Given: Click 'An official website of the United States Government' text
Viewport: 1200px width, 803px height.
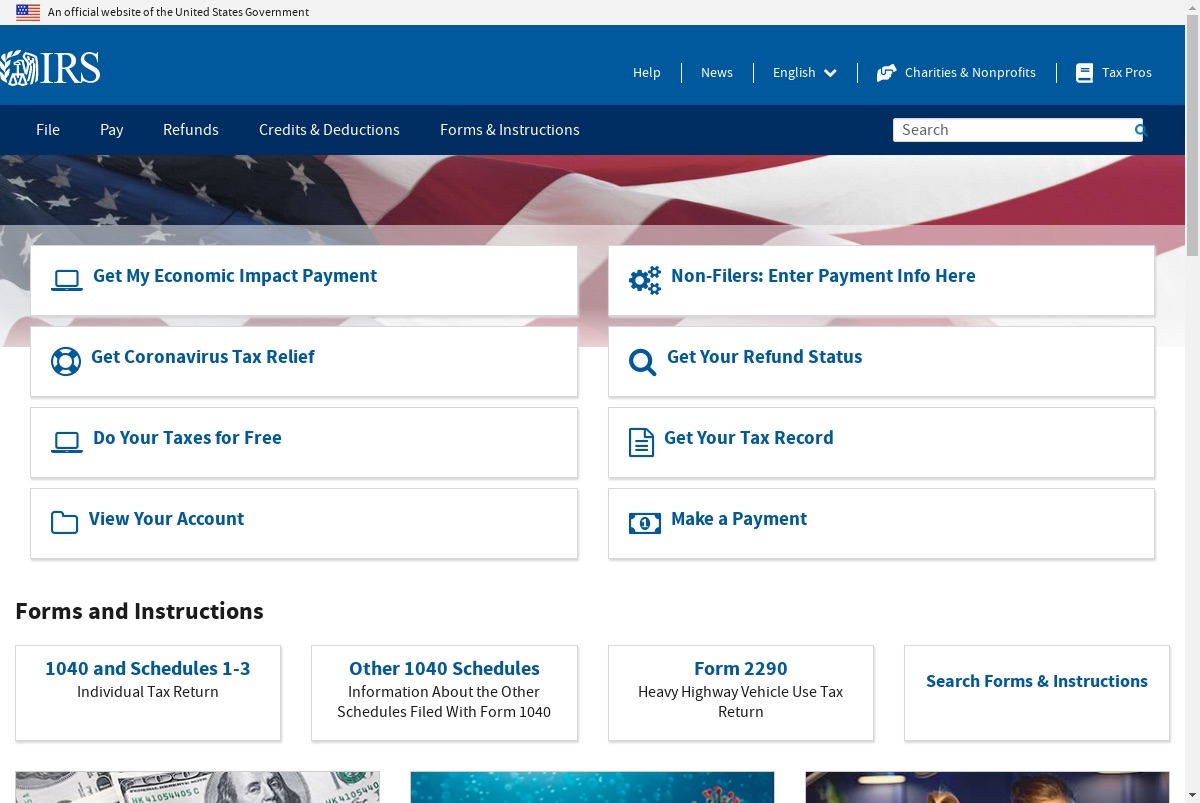Looking at the screenshot, I should pos(178,12).
